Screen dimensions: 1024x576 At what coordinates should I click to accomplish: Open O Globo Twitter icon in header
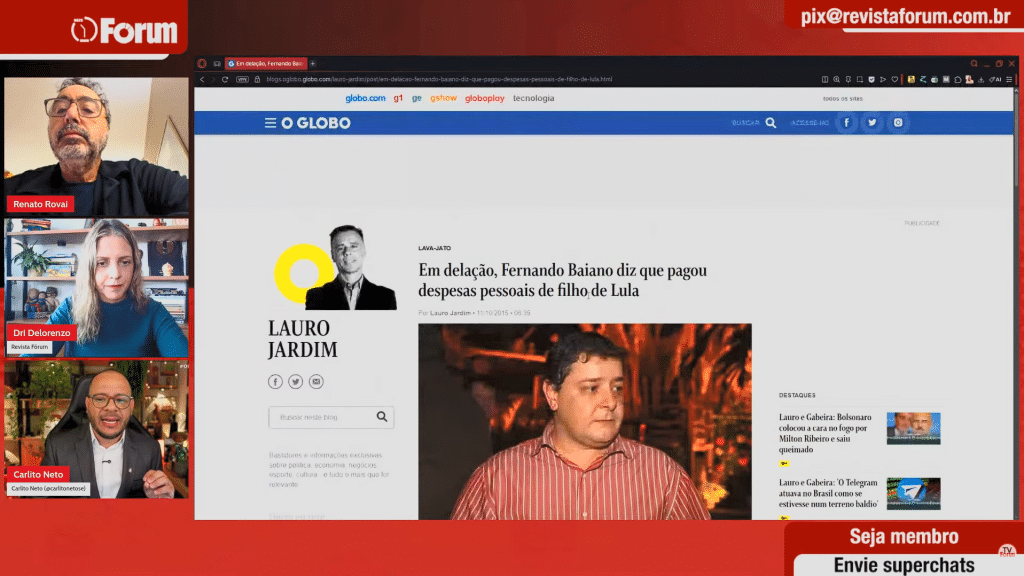872,123
